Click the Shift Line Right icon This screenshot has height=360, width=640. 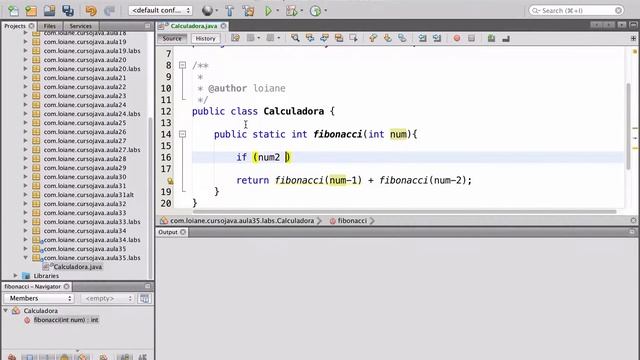click(x=437, y=38)
